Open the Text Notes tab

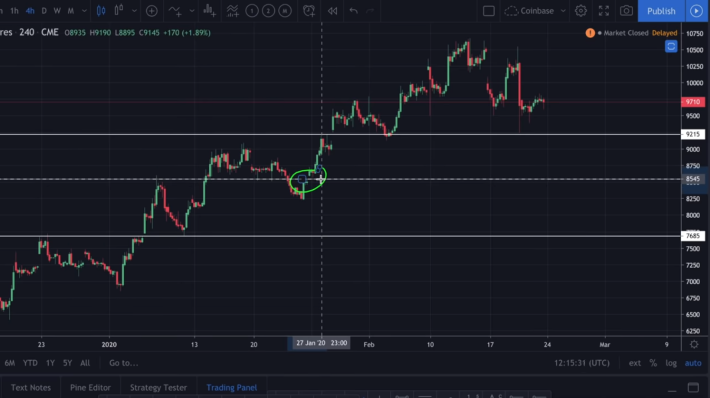click(x=31, y=388)
